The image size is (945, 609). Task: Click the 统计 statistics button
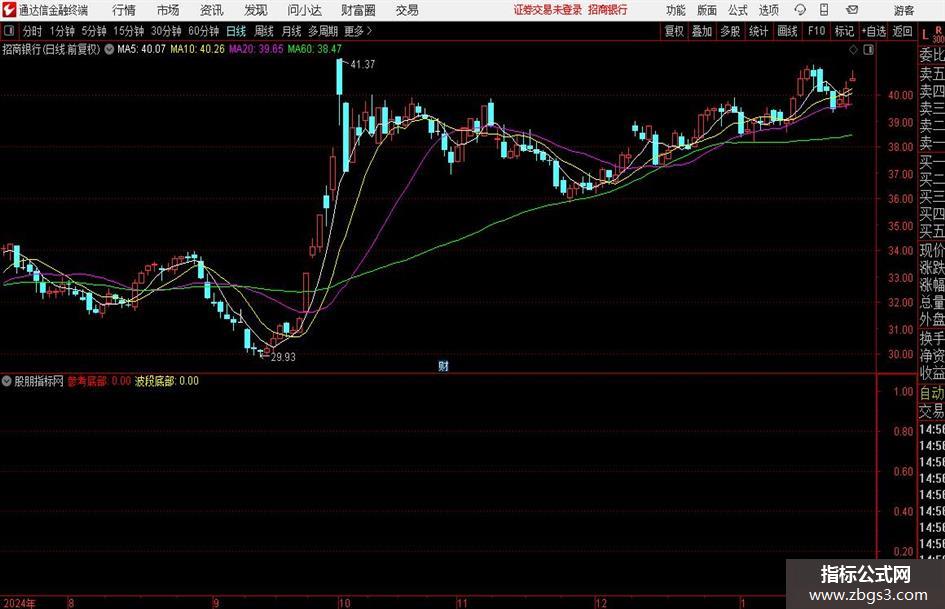point(758,31)
